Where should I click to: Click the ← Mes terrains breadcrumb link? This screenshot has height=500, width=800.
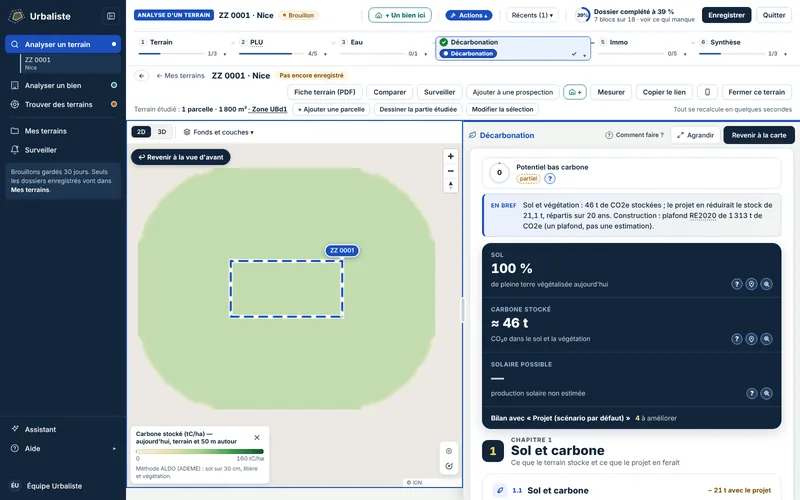(180, 76)
